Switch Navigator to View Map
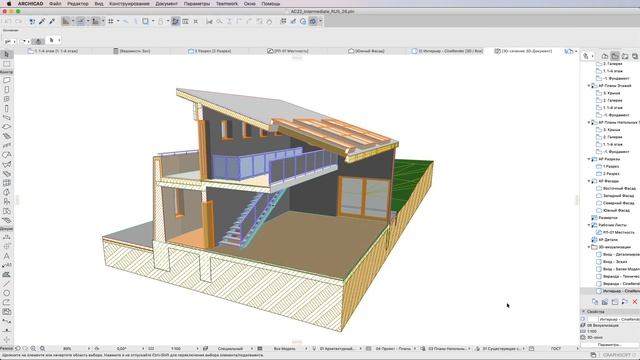The width and height of the screenshot is (640, 360). (615, 56)
